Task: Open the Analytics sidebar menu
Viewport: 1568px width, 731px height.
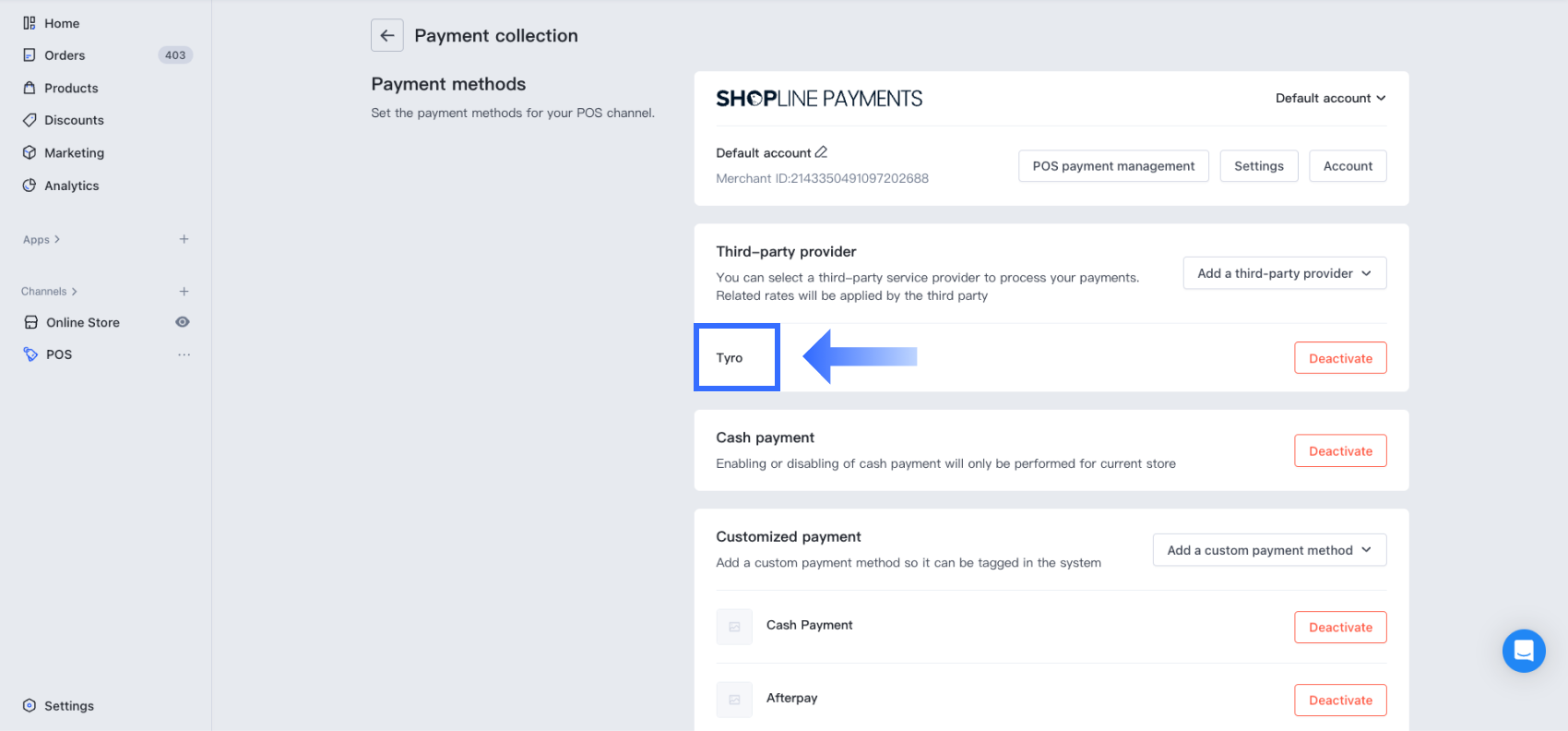Action: pyautogui.click(x=71, y=186)
